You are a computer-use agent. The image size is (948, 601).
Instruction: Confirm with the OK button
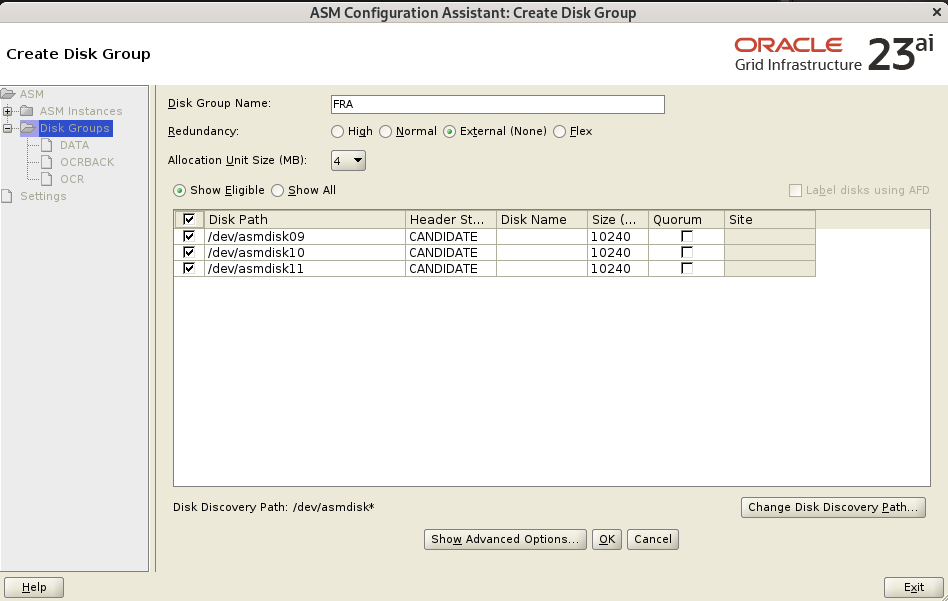[606, 539]
